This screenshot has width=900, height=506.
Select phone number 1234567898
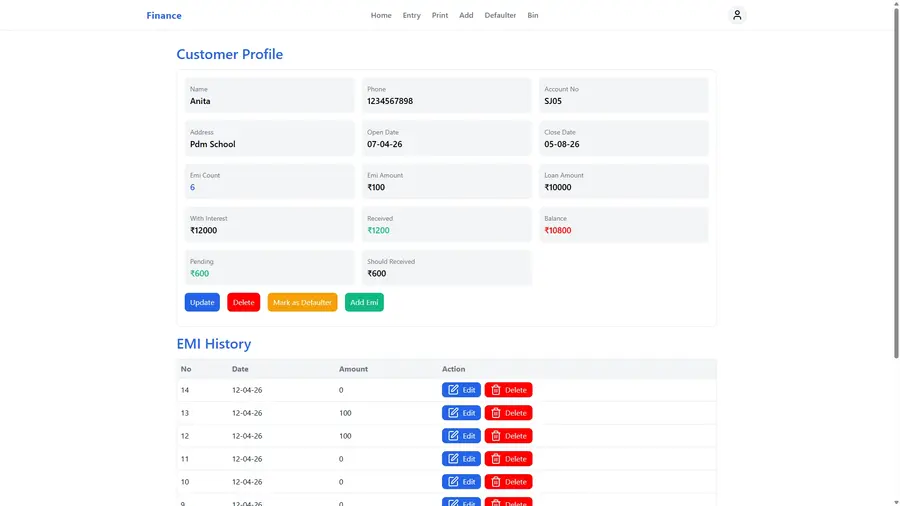click(390, 101)
